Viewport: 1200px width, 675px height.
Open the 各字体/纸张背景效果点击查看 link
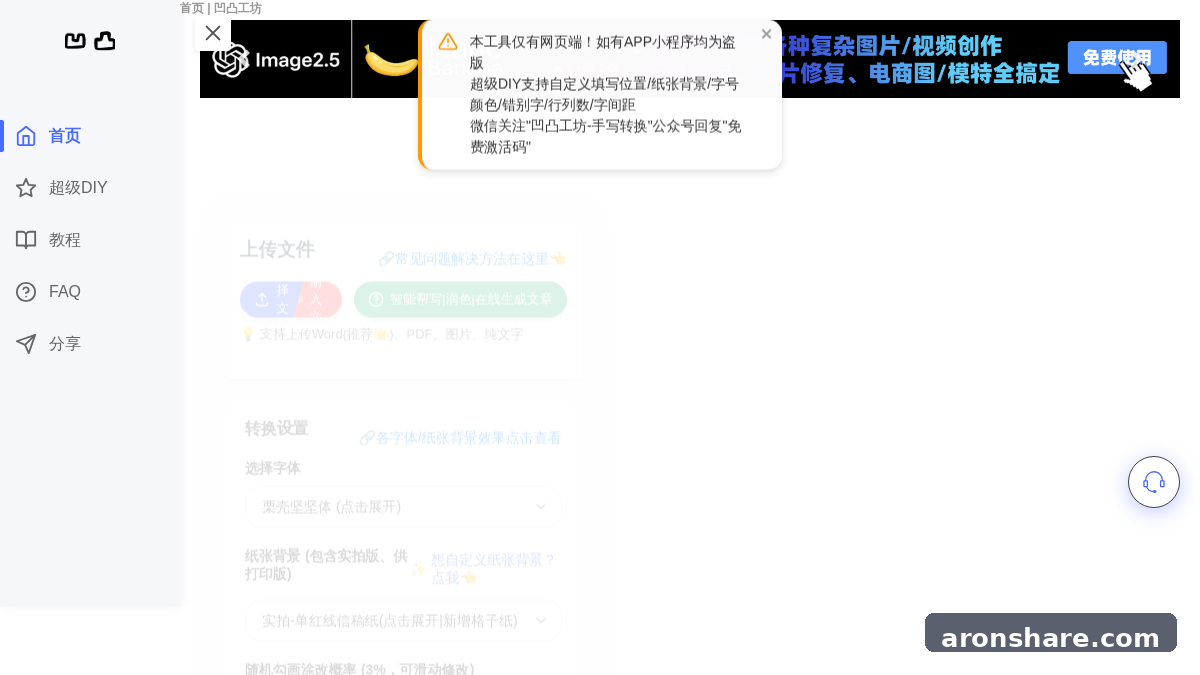point(460,438)
